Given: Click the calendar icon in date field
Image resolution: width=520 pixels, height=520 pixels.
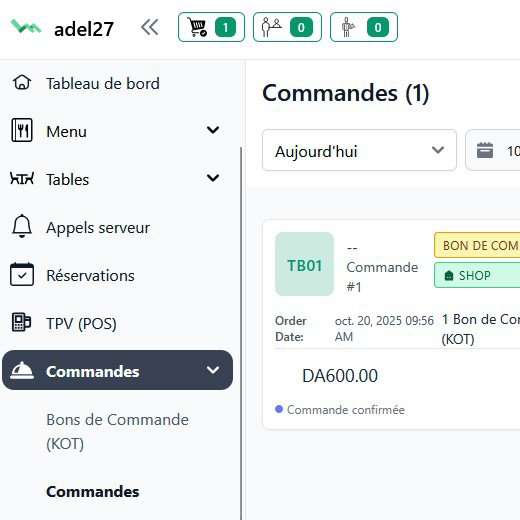Looking at the screenshot, I should [x=485, y=150].
